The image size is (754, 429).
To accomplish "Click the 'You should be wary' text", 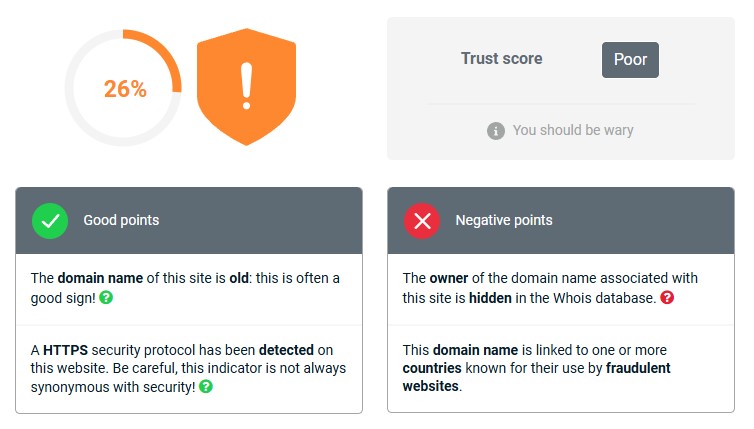I will [573, 131].
